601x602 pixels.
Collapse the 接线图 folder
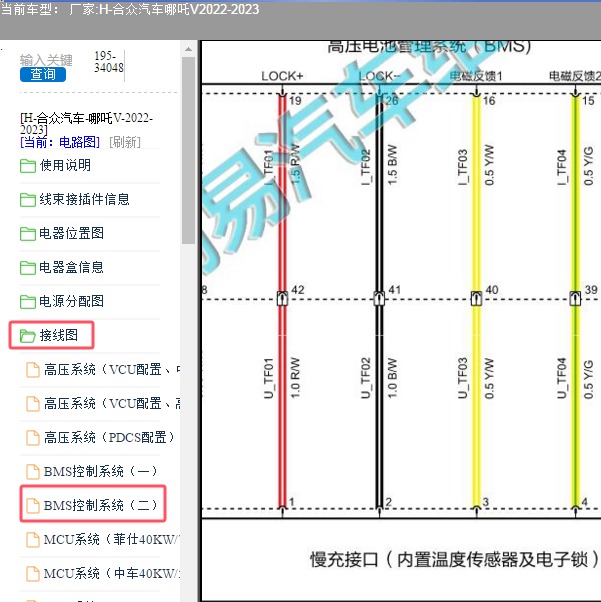click(58, 335)
